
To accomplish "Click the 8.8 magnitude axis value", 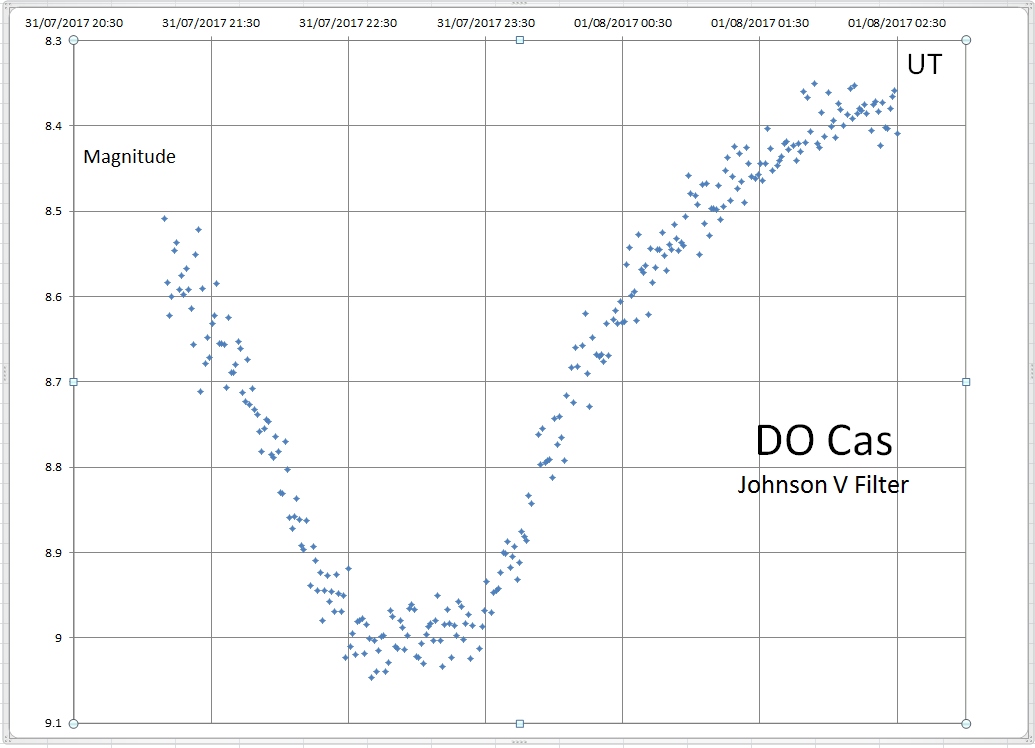I will pos(53,467).
